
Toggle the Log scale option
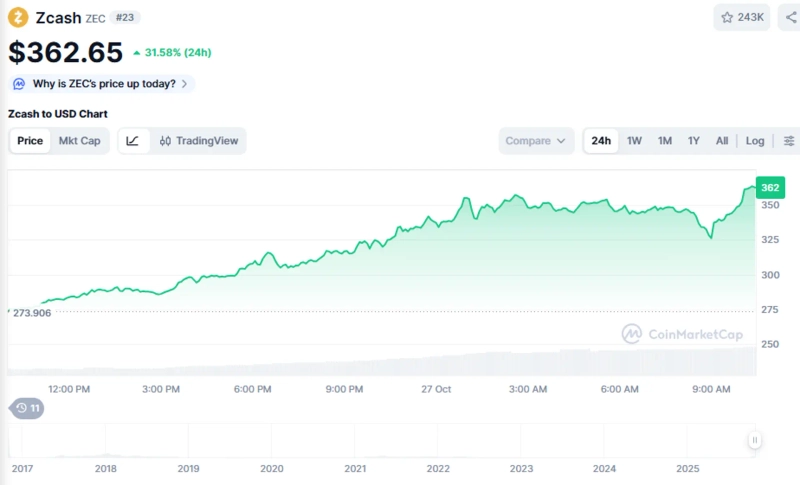point(755,141)
